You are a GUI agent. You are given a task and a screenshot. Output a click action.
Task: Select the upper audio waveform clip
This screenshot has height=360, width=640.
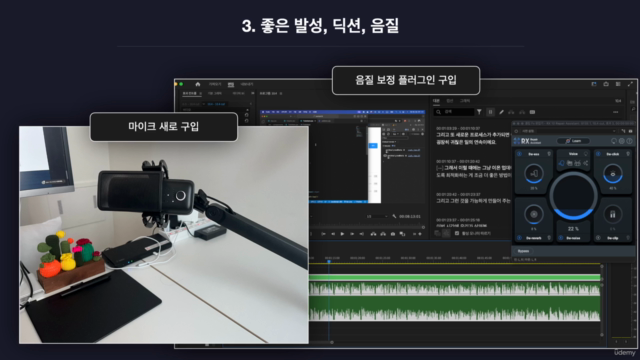454,289
